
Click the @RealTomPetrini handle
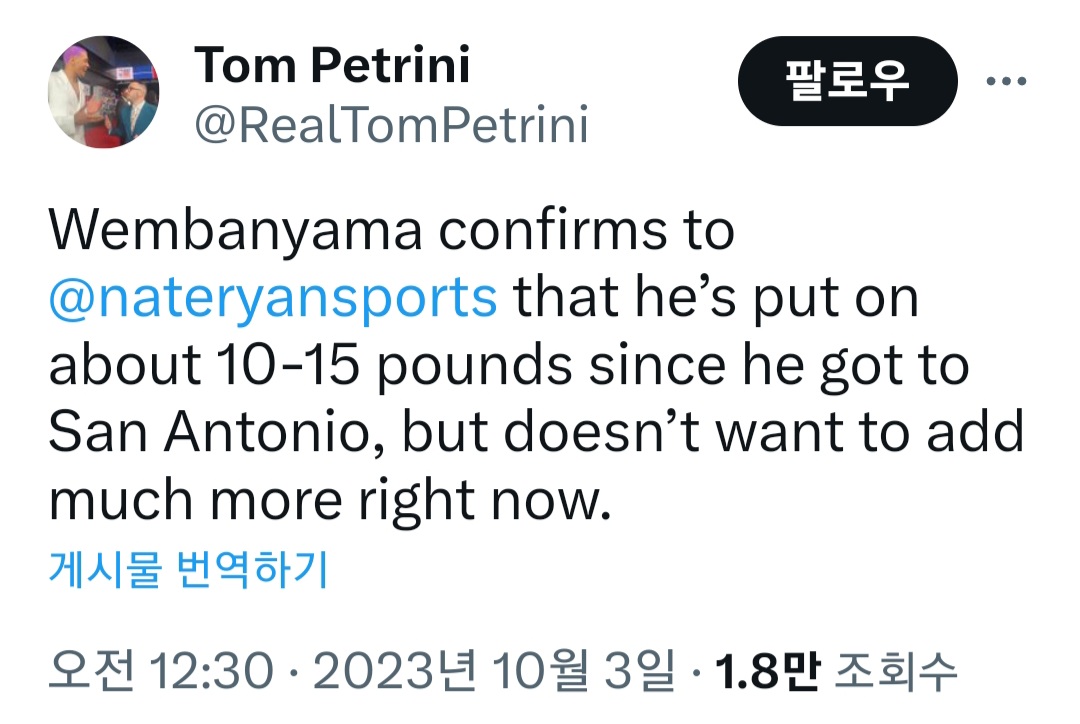point(391,126)
